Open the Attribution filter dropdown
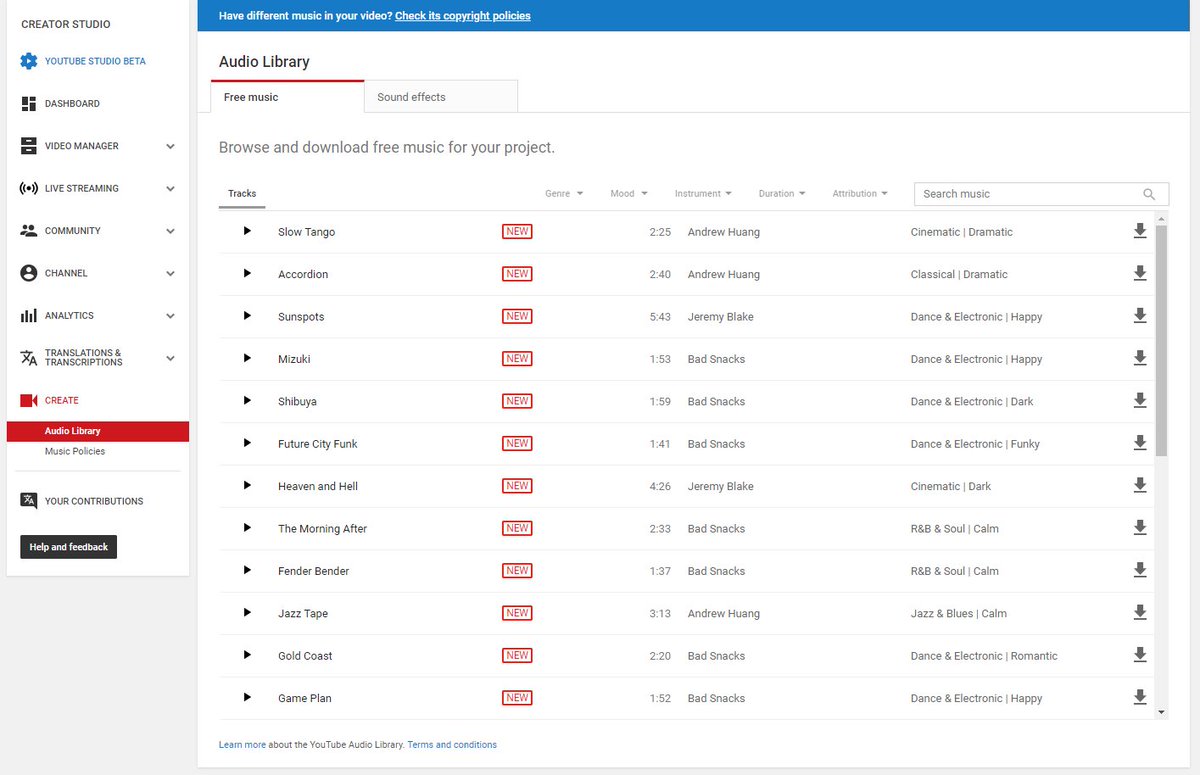The width and height of the screenshot is (1200, 775). click(x=860, y=194)
